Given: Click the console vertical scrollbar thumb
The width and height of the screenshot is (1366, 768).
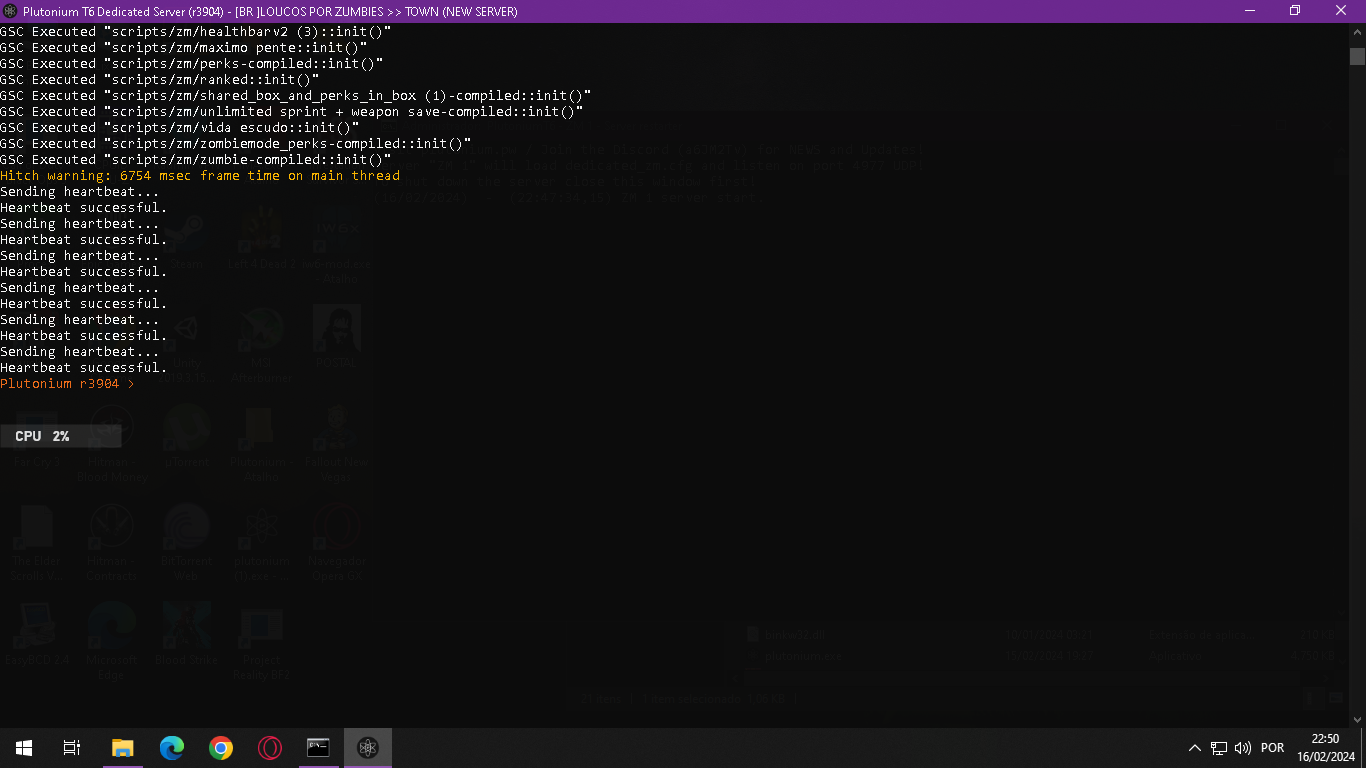Looking at the screenshot, I should click(1357, 56).
